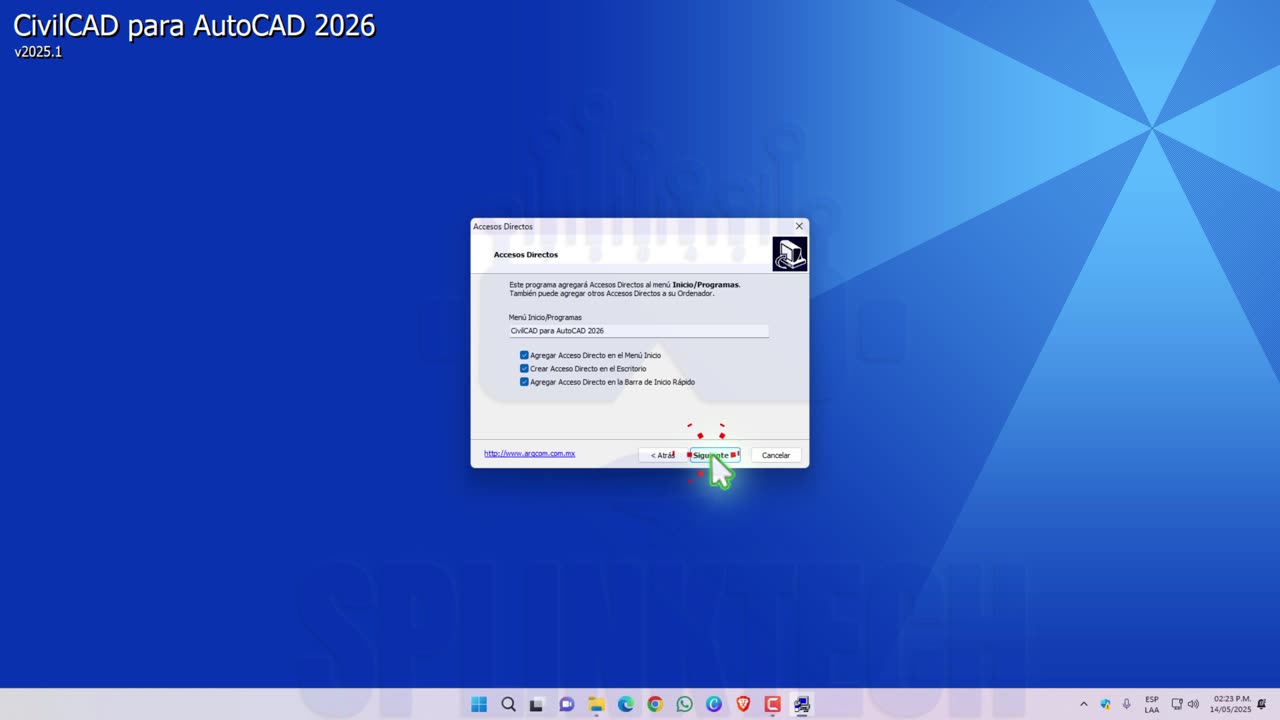Continue with the Siguiente button
The image size is (1280, 720).
coord(714,455)
